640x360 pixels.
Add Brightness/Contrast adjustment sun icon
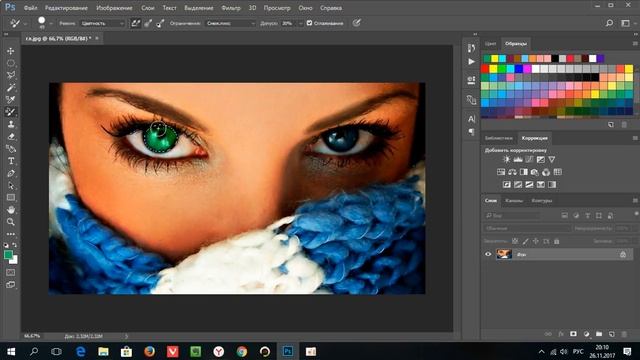coord(507,160)
